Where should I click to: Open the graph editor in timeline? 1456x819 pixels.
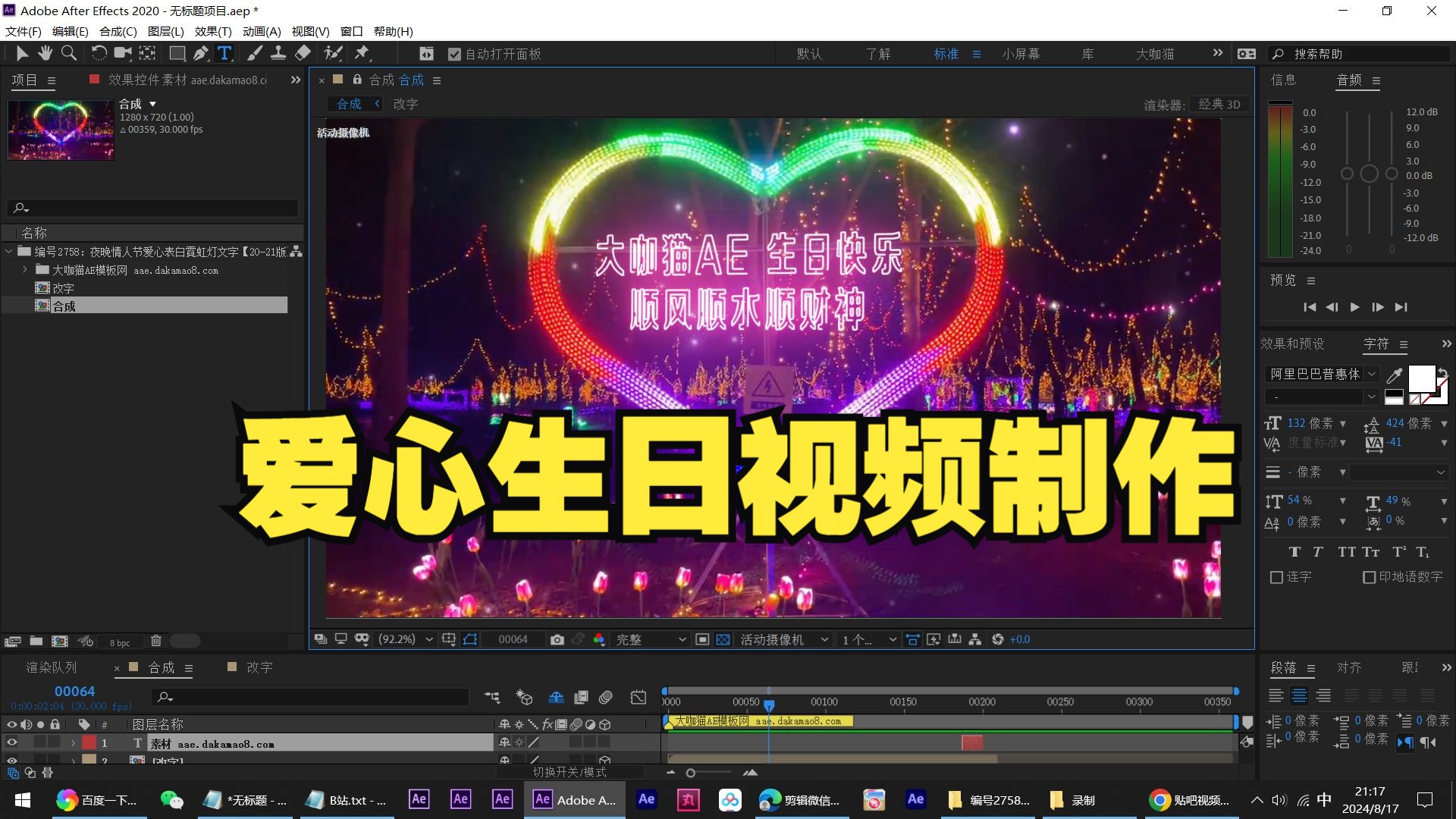[x=639, y=697]
